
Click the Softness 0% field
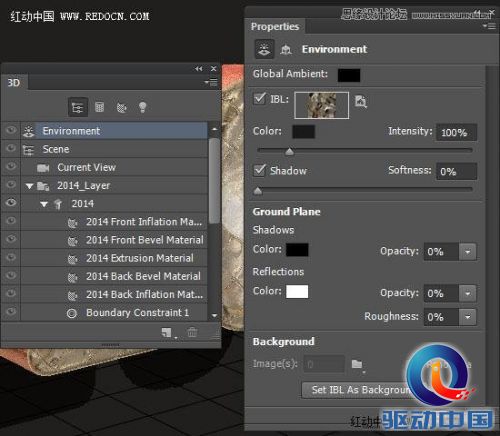coord(456,172)
